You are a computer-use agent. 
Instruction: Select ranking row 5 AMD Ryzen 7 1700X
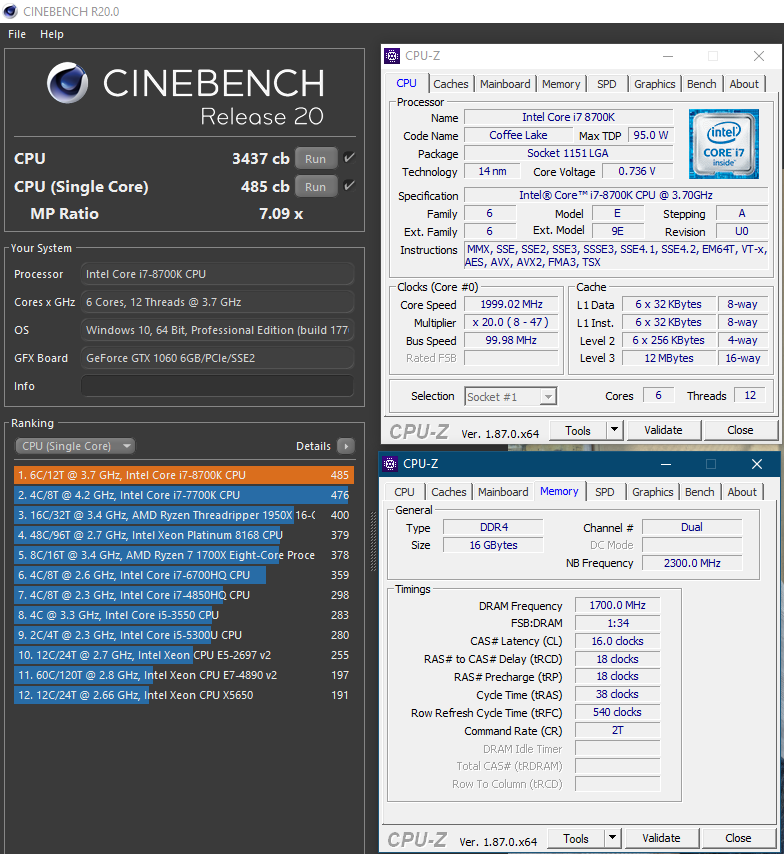(184, 555)
